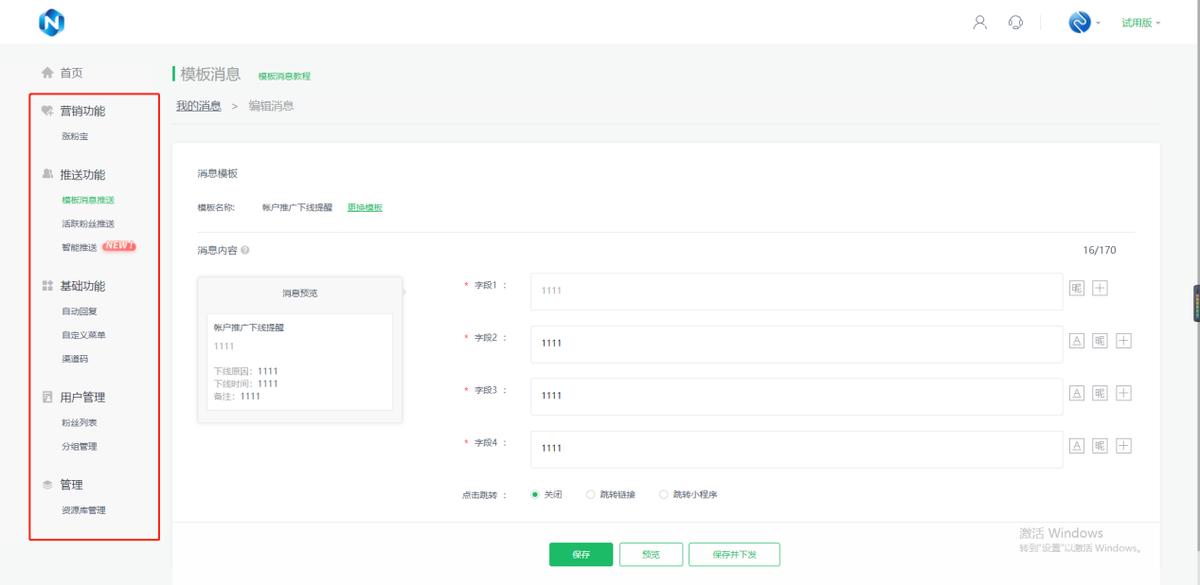The image size is (1200, 585).
Task: Go to 粉丝列表 in sidebar
Action: [x=79, y=423]
